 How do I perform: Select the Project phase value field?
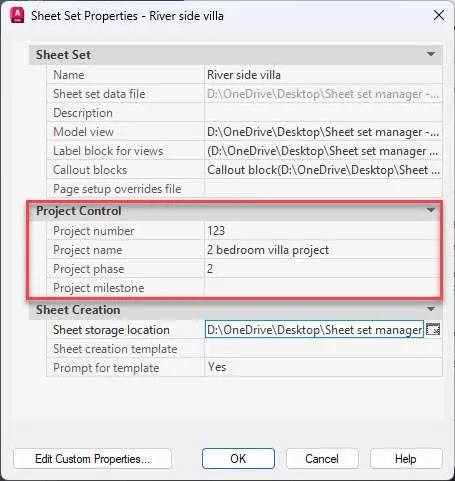pyautogui.click(x=322, y=269)
